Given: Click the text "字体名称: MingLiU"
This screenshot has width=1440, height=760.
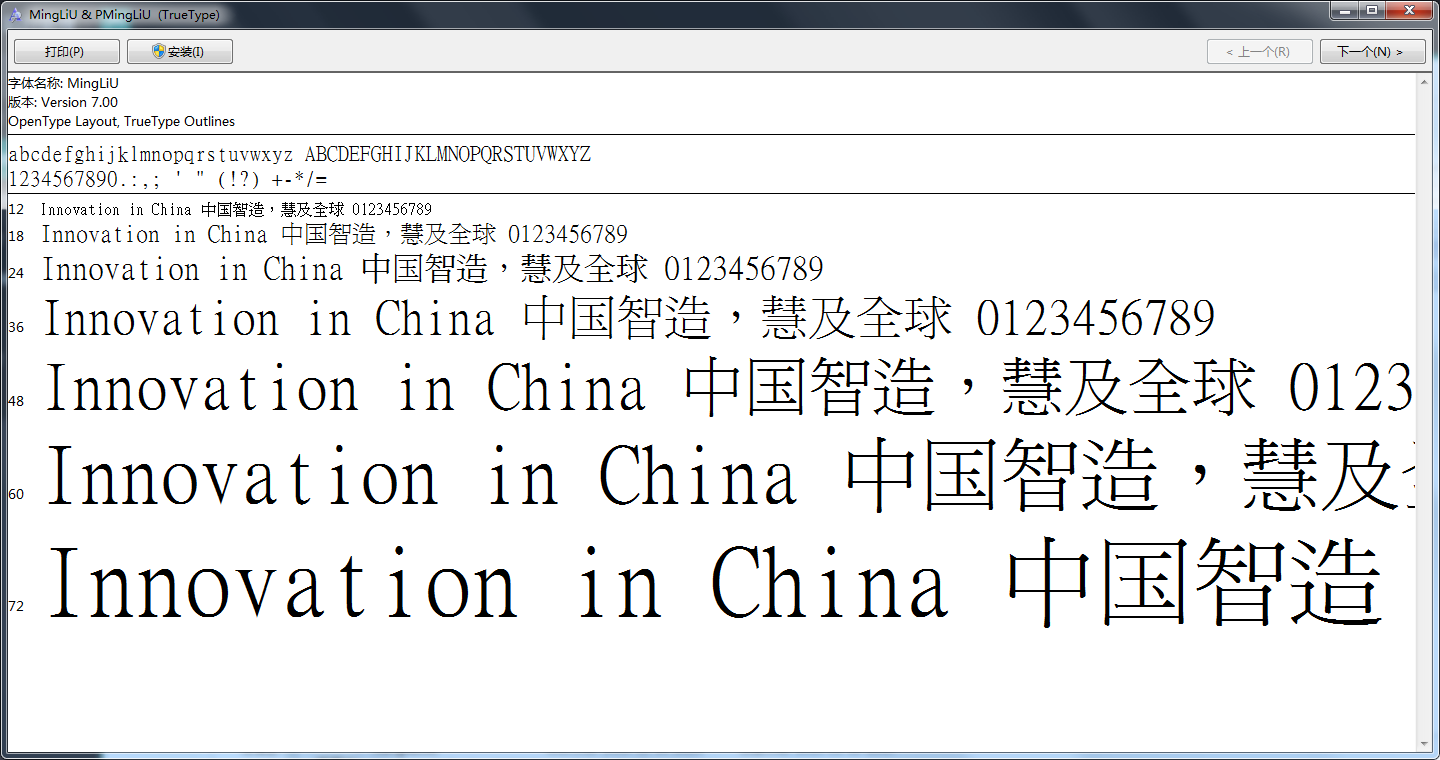Looking at the screenshot, I should click(x=63, y=84).
